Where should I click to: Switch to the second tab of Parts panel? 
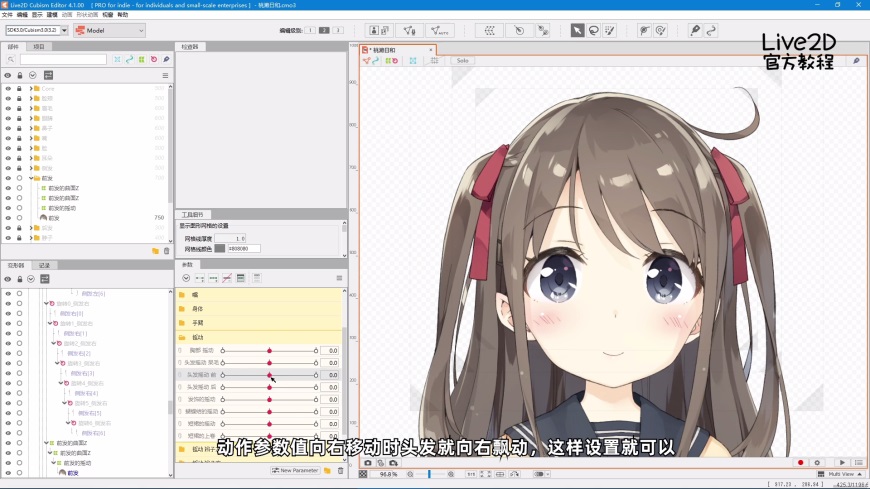tap(39, 47)
